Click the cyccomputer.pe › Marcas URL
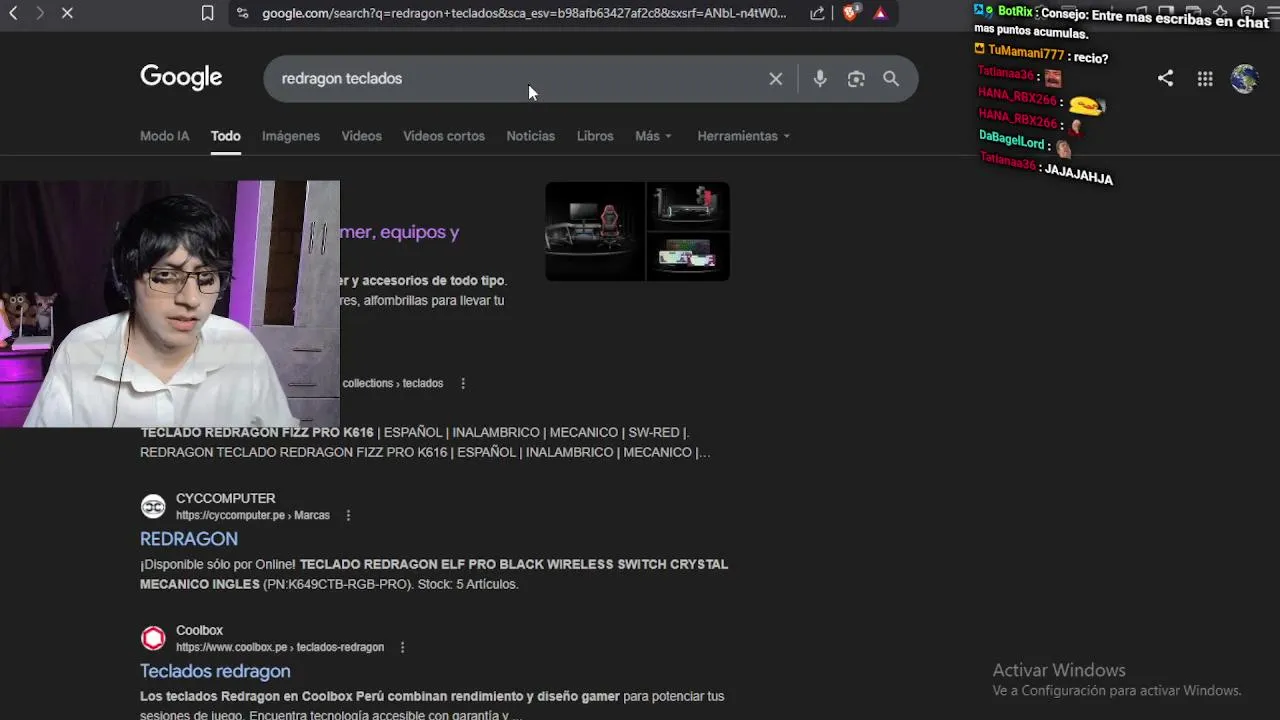This screenshot has height=720, width=1280. coord(253,515)
